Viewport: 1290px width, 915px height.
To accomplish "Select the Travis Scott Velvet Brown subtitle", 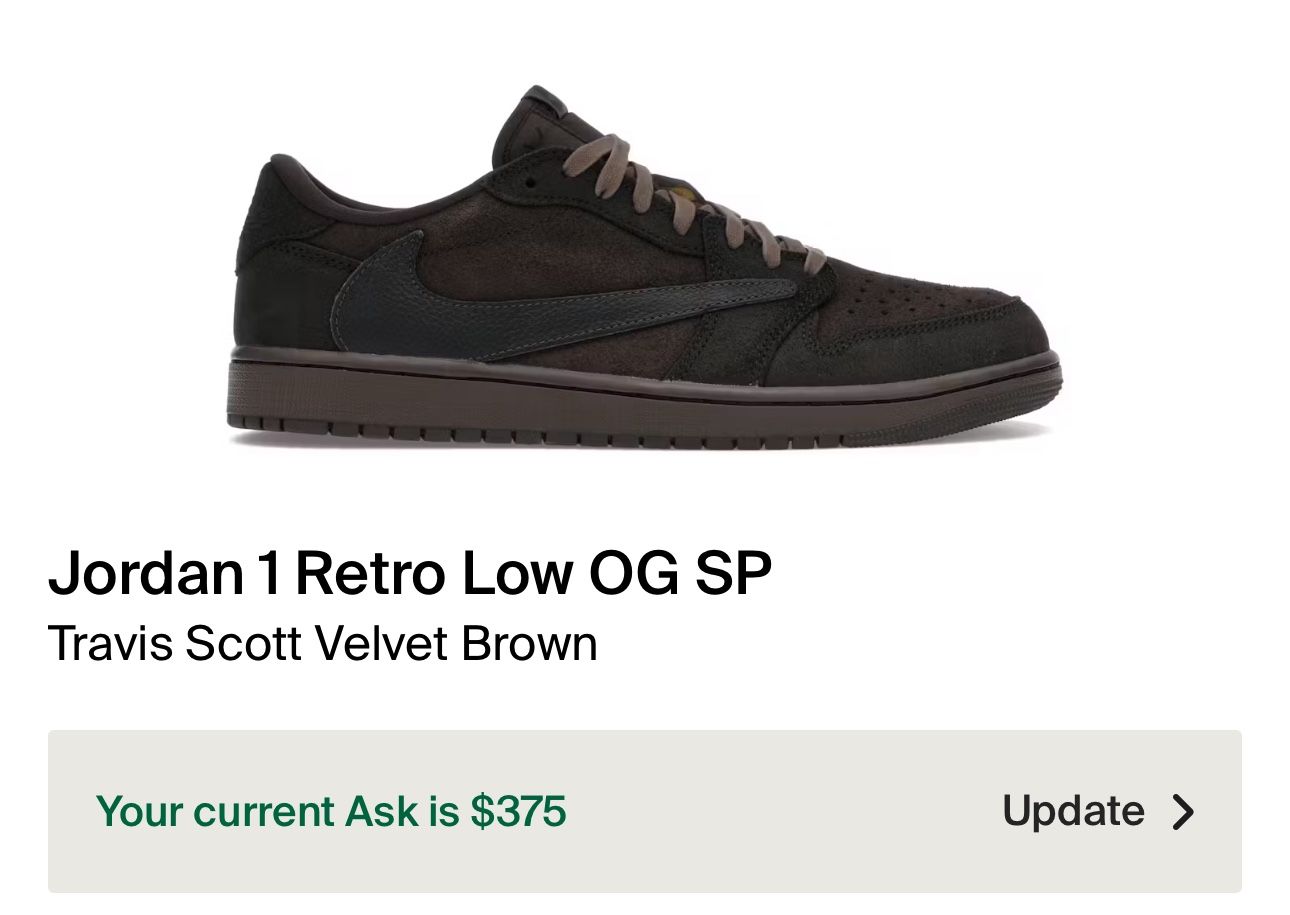I will (x=322, y=641).
